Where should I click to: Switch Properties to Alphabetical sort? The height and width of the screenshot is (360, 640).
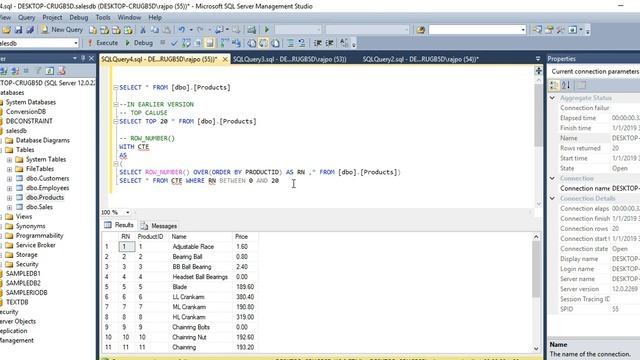(566, 85)
